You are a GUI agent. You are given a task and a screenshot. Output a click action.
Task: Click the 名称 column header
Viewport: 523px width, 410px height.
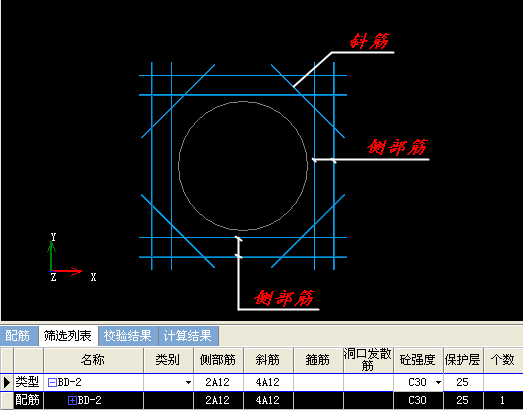coord(93,360)
